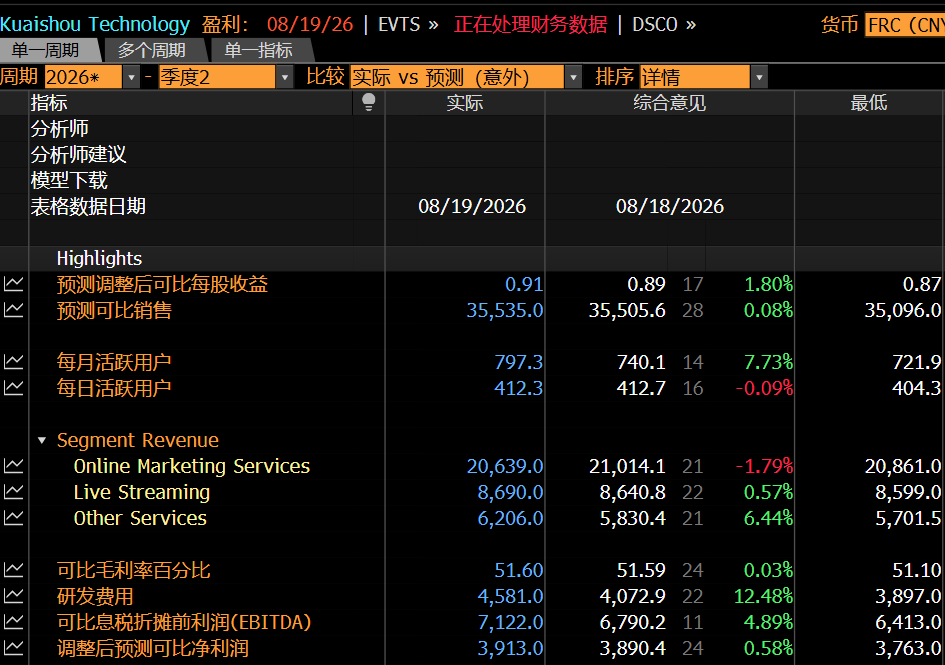The height and width of the screenshot is (665, 945).
Task: Open the DSCO » link
Action: pos(664,25)
